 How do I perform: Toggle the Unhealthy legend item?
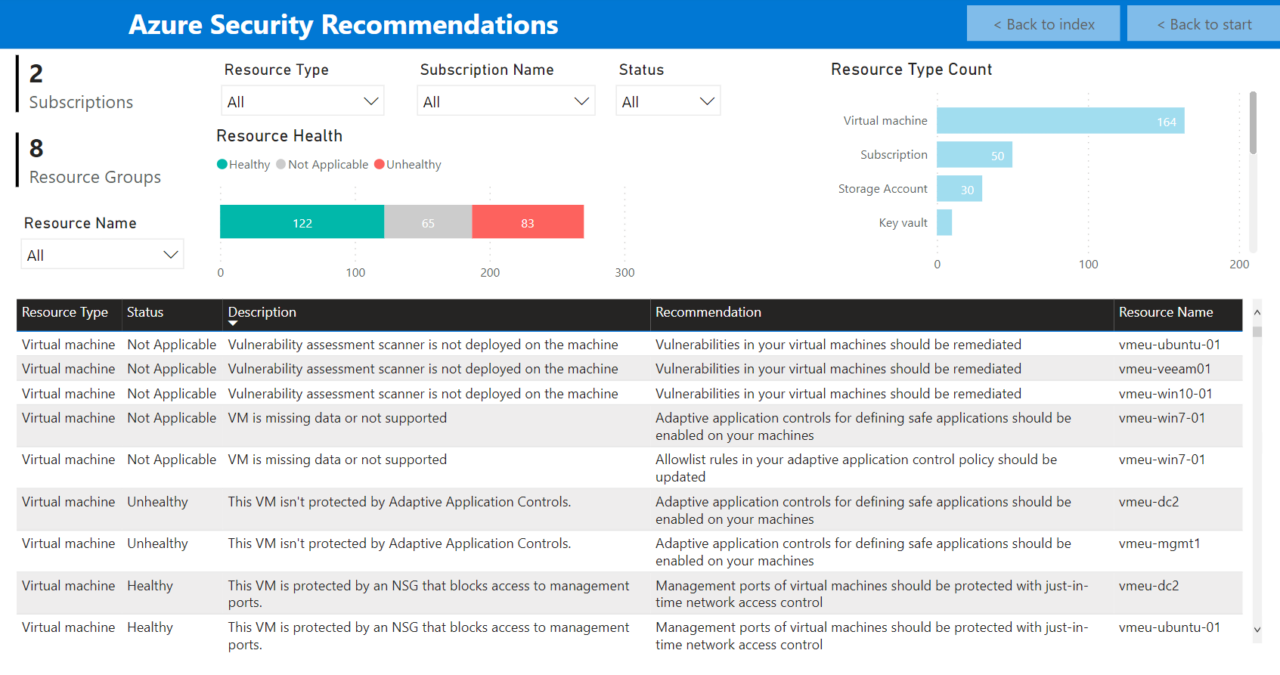click(408, 164)
